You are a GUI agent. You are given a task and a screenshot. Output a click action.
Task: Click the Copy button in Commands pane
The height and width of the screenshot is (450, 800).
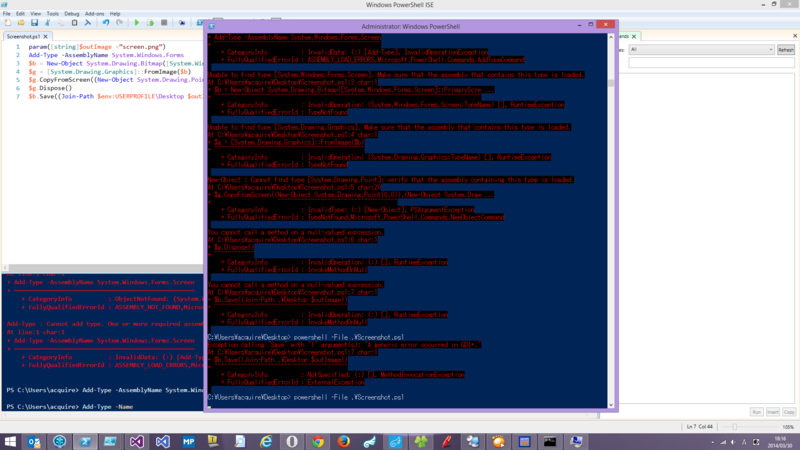tap(789, 412)
